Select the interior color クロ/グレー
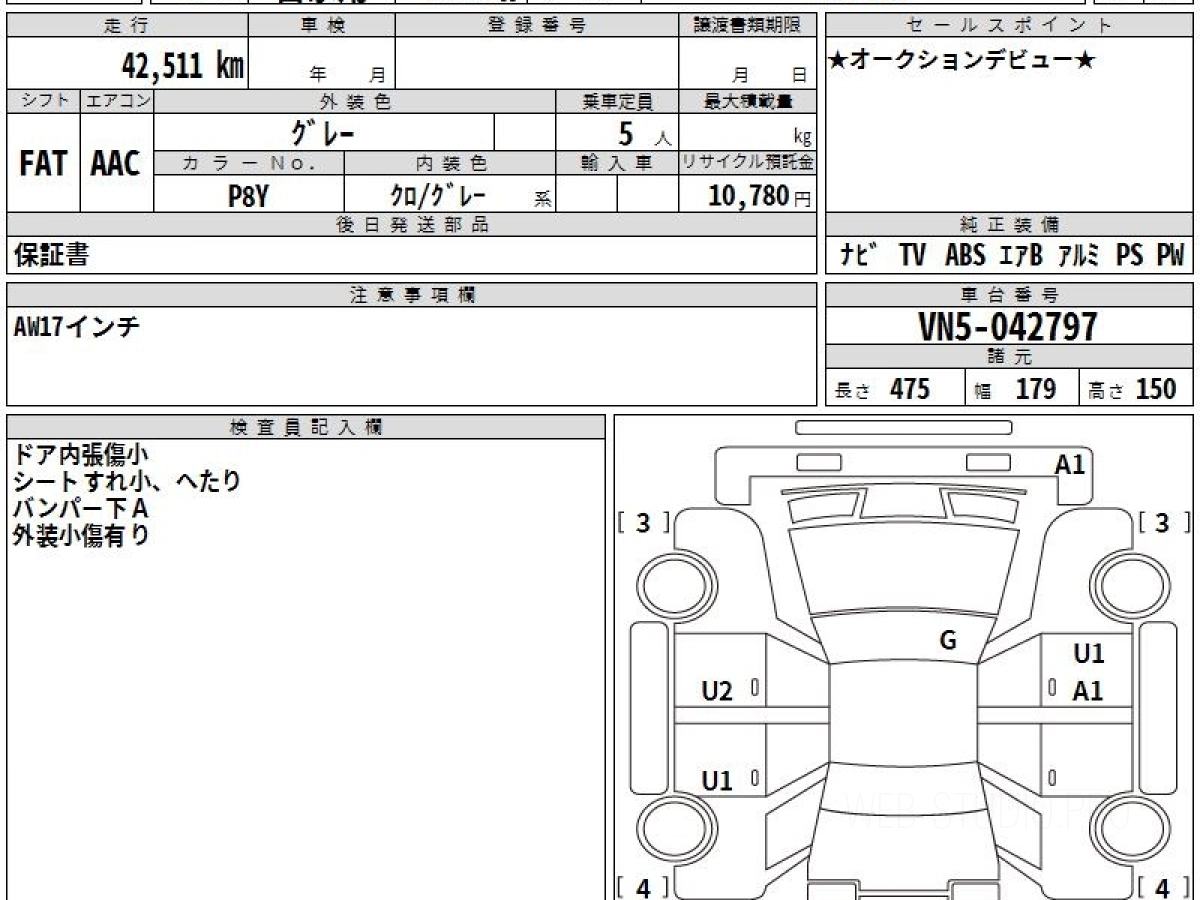The image size is (1200, 900). (x=438, y=195)
